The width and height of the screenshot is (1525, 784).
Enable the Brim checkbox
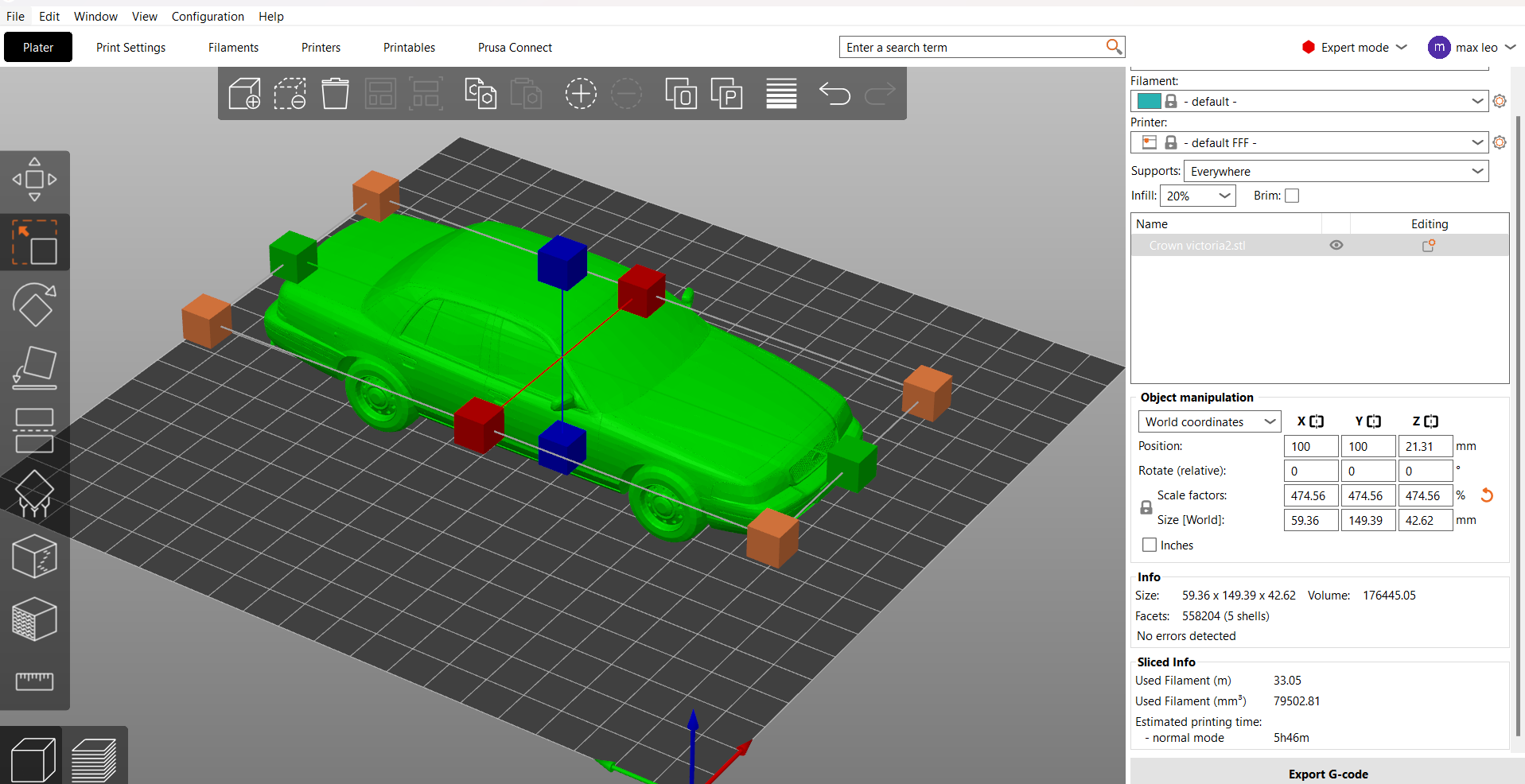[1292, 196]
